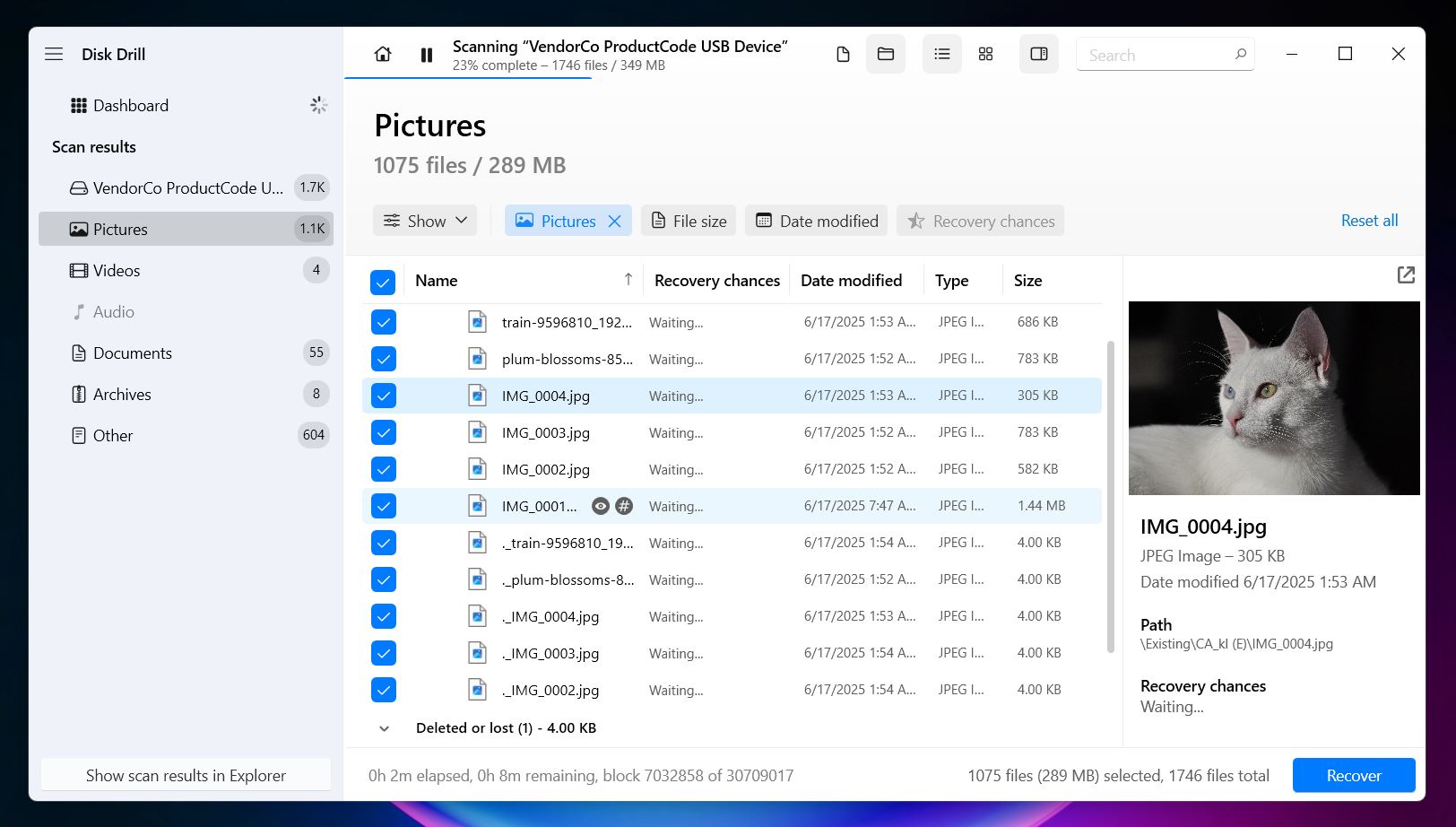Click the file icon of ._IMG_0004.jpg
This screenshot has width=1456, height=827.
coord(478,616)
